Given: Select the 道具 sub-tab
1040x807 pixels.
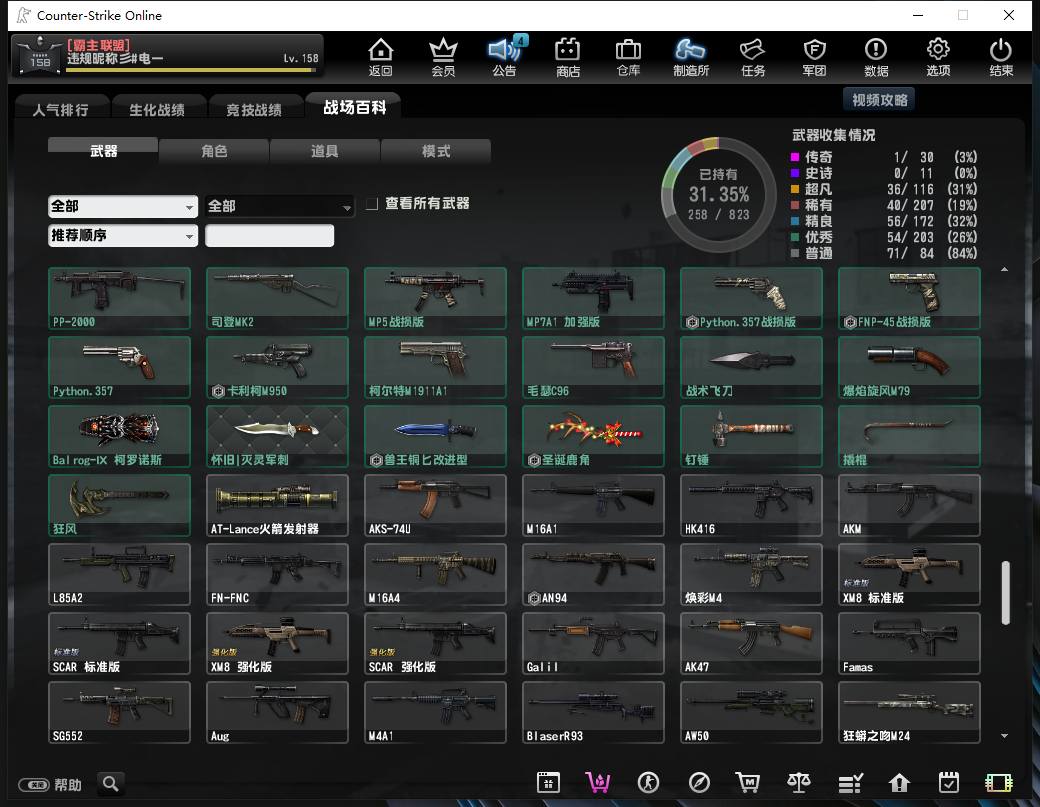Looking at the screenshot, I should [x=324, y=151].
